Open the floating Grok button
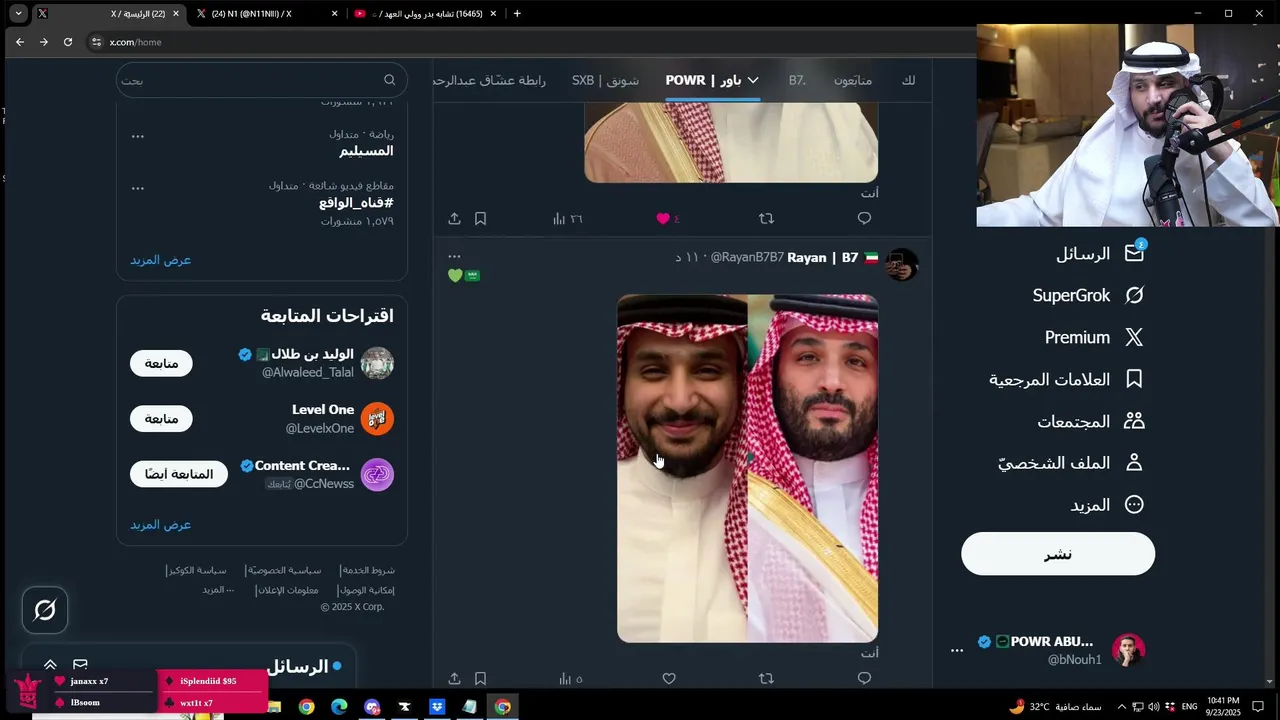Image resolution: width=1280 pixels, height=720 pixels. pyautogui.click(x=45, y=610)
